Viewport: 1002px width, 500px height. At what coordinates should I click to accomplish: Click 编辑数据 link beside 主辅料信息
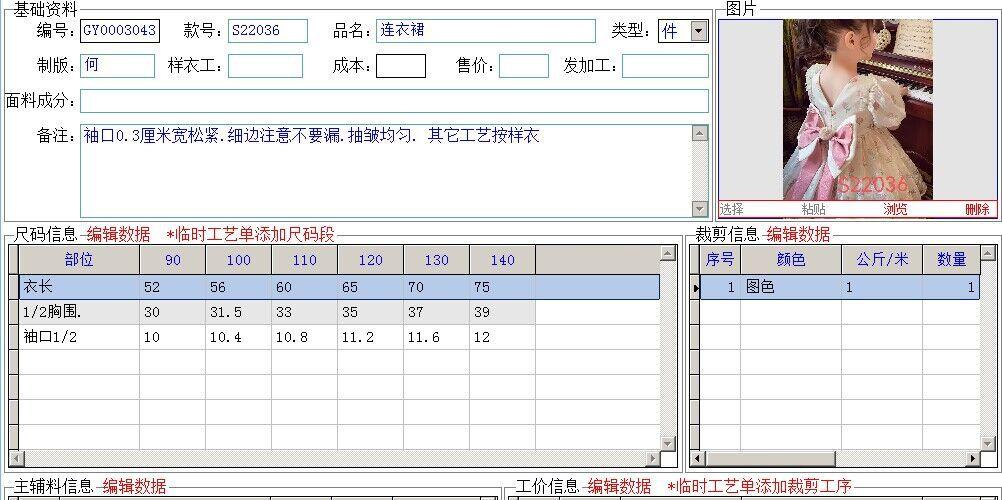(x=134, y=487)
